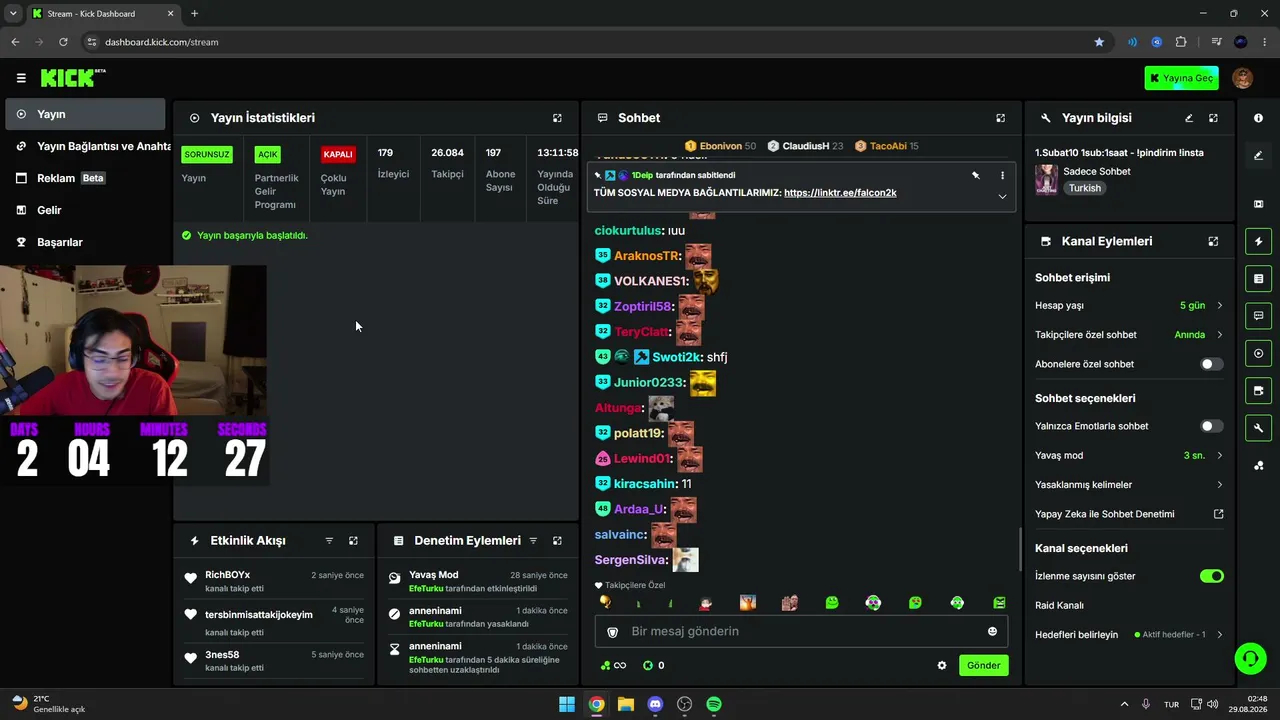Open File Explorer from the taskbar
Image resolution: width=1280 pixels, height=720 pixels.
coord(625,704)
